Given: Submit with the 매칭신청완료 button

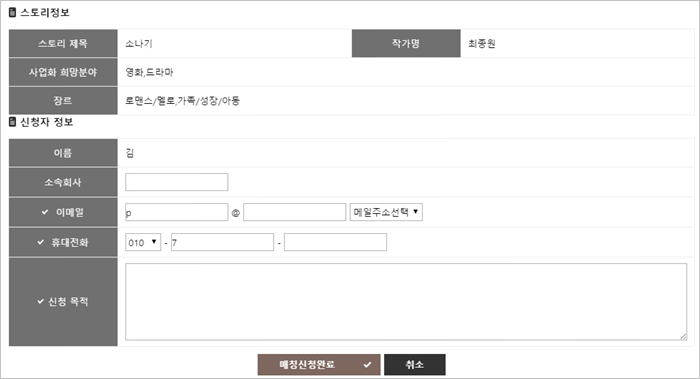Looking at the screenshot, I should point(319,365).
